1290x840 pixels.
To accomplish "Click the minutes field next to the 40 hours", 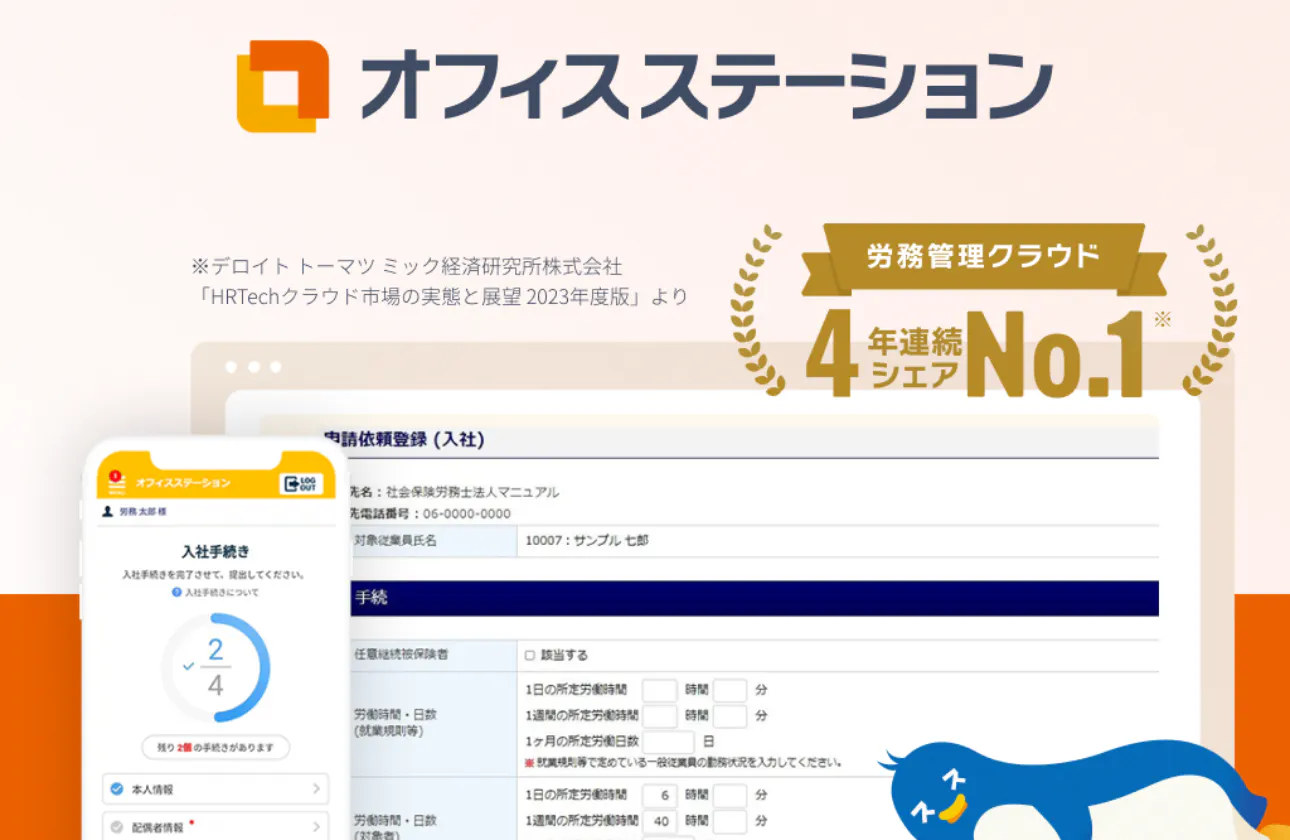I will pyautogui.click(x=730, y=822).
